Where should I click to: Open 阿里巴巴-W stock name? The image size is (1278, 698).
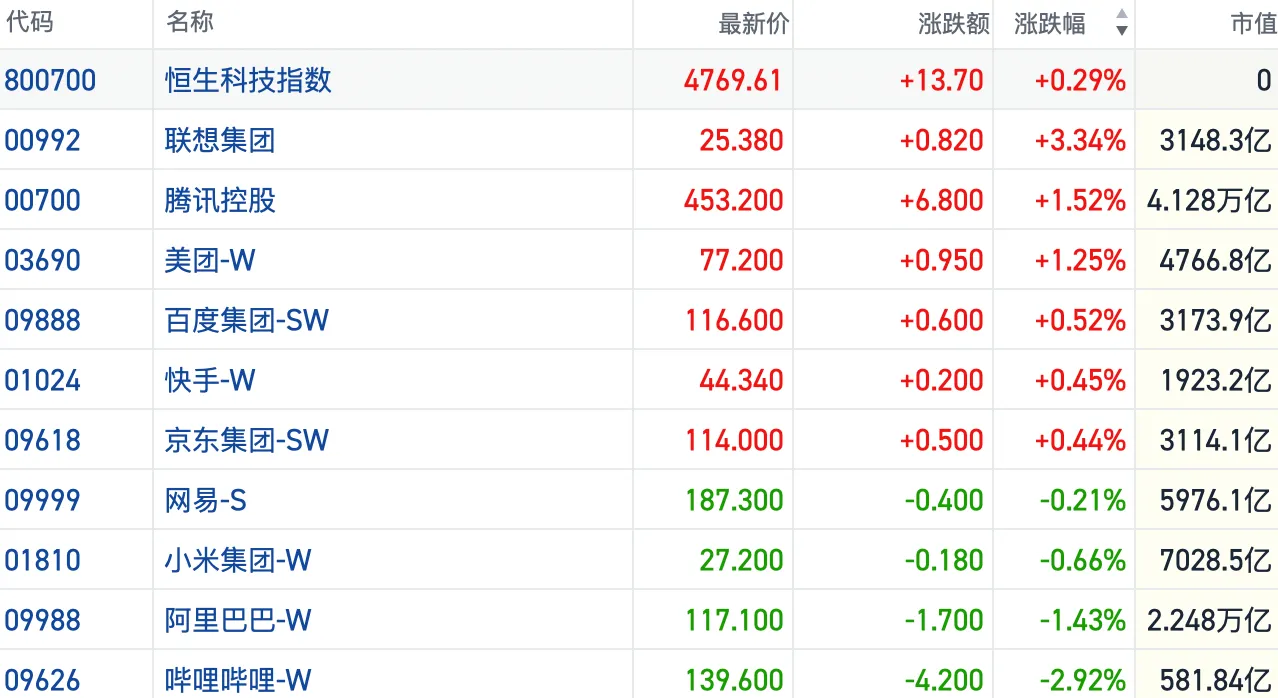238,620
